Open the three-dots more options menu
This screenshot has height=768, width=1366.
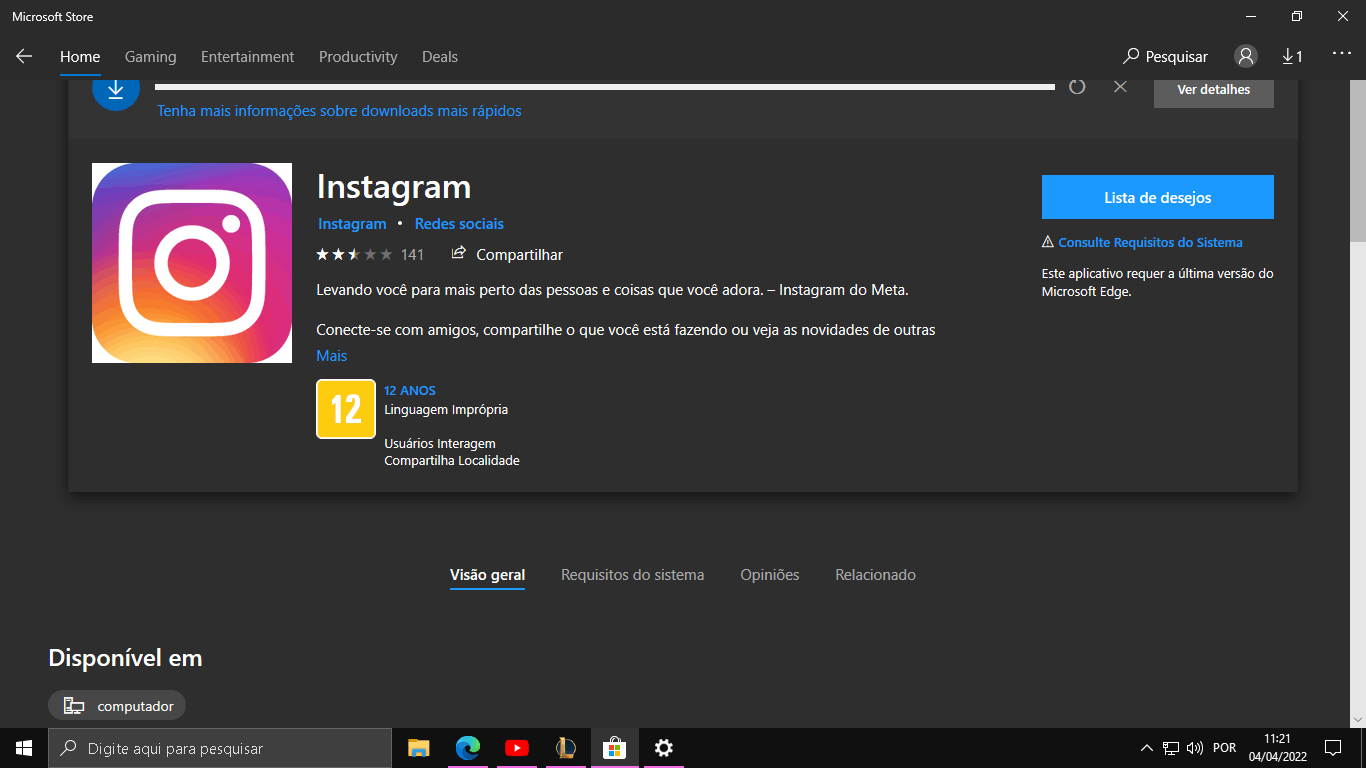pyautogui.click(x=1341, y=55)
